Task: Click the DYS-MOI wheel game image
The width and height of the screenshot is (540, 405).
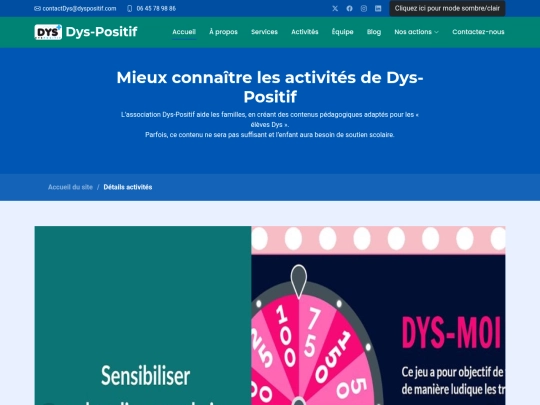Action: pos(378,315)
